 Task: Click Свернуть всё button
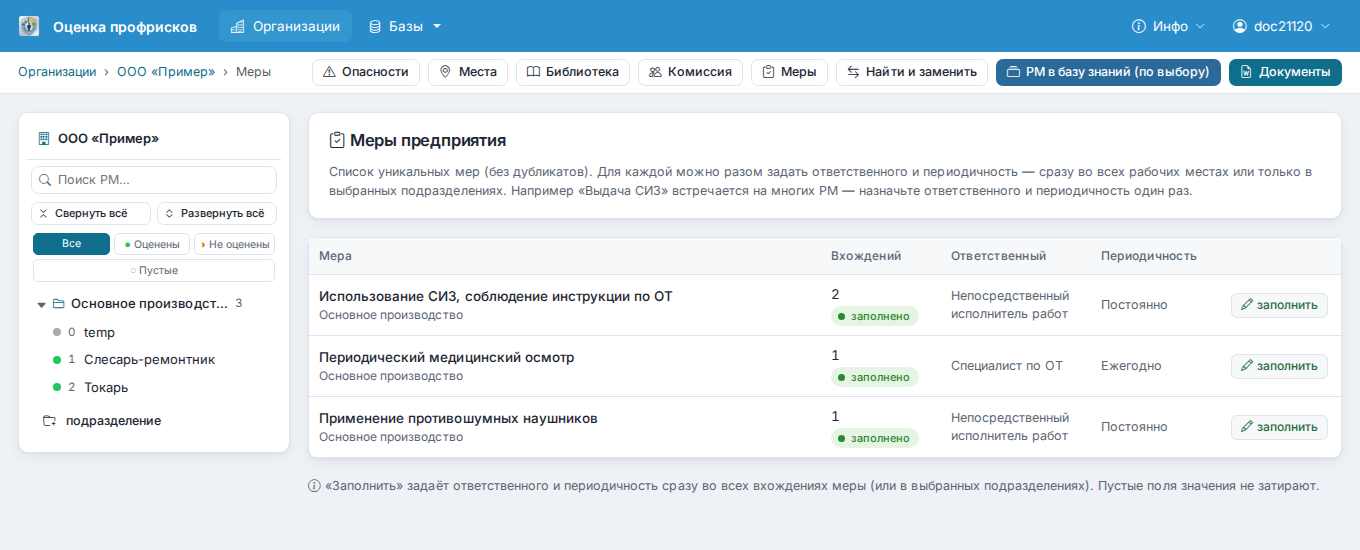coord(92,214)
